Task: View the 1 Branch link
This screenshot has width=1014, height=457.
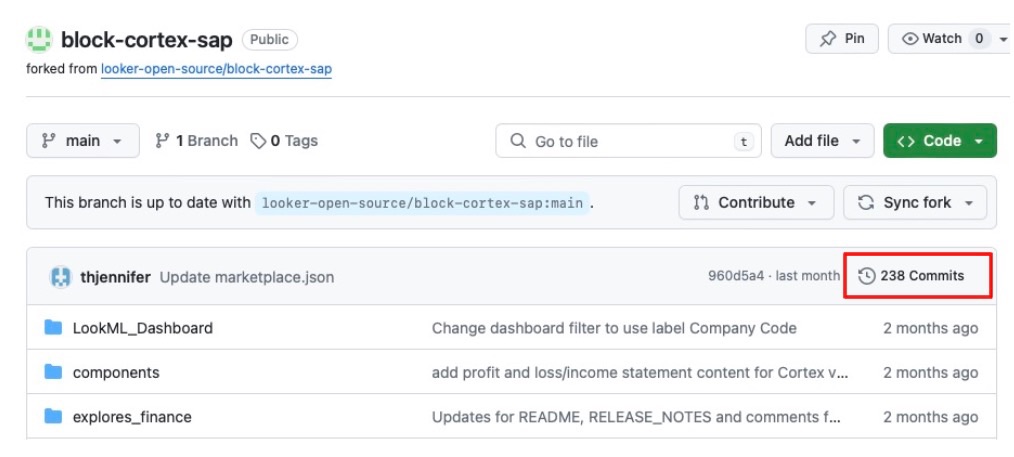Action: click(197, 141)
